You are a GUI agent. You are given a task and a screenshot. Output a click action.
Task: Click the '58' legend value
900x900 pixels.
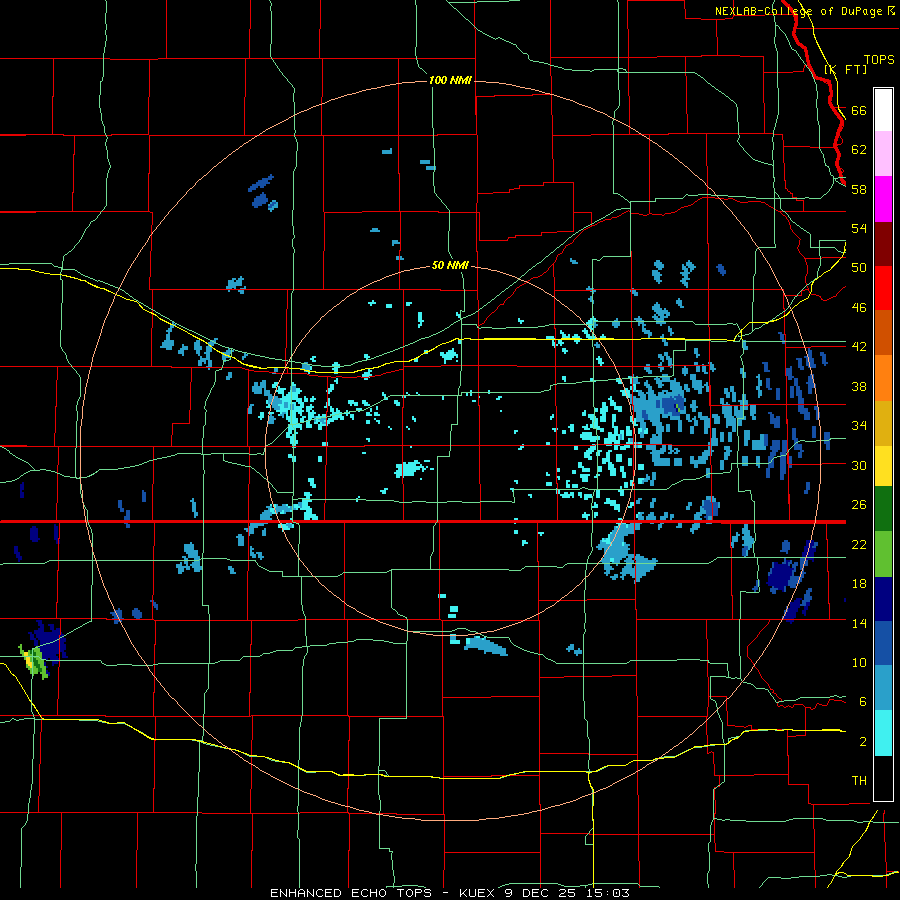click(859, 189)
